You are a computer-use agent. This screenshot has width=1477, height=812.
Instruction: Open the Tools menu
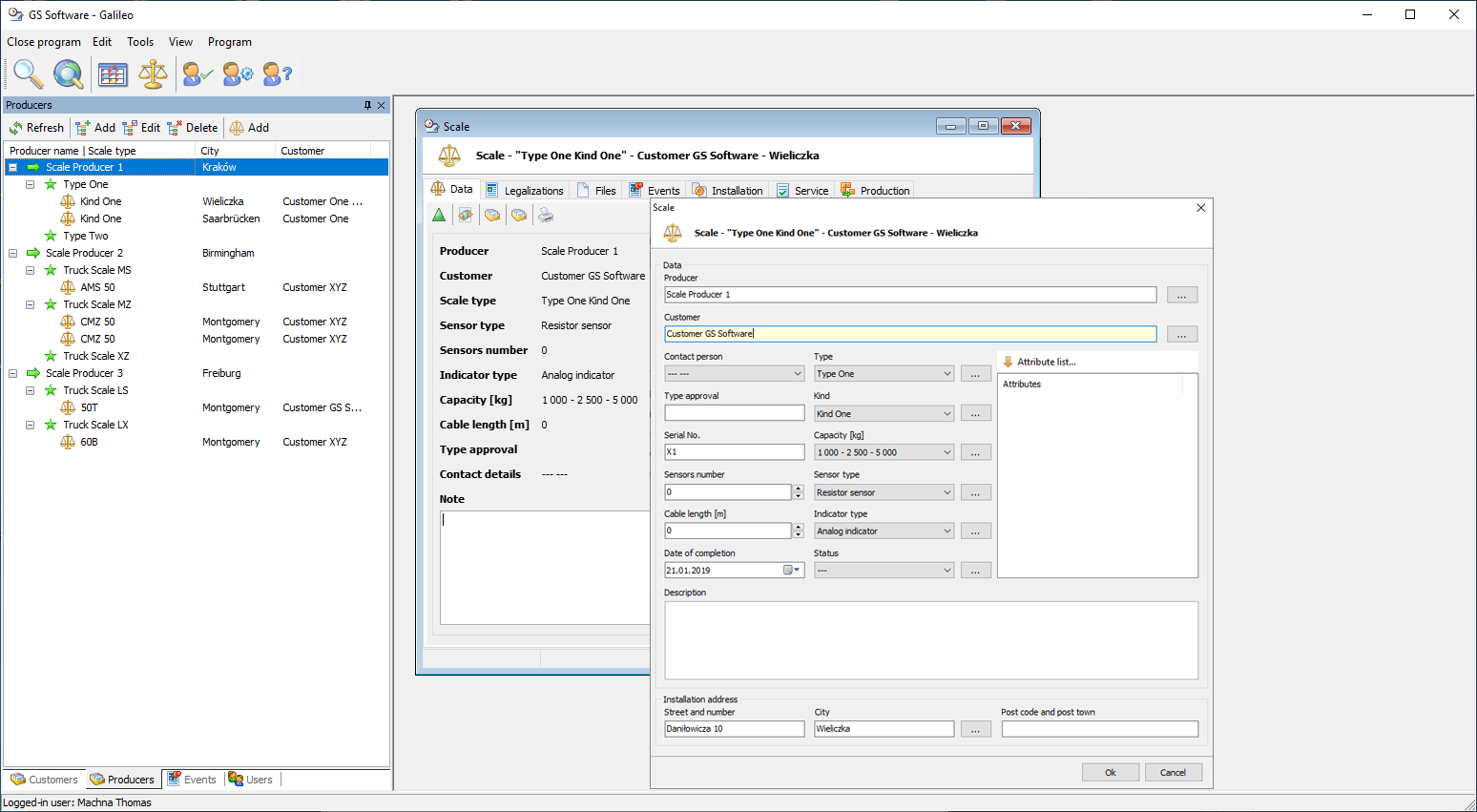click(x=140, y=42)
